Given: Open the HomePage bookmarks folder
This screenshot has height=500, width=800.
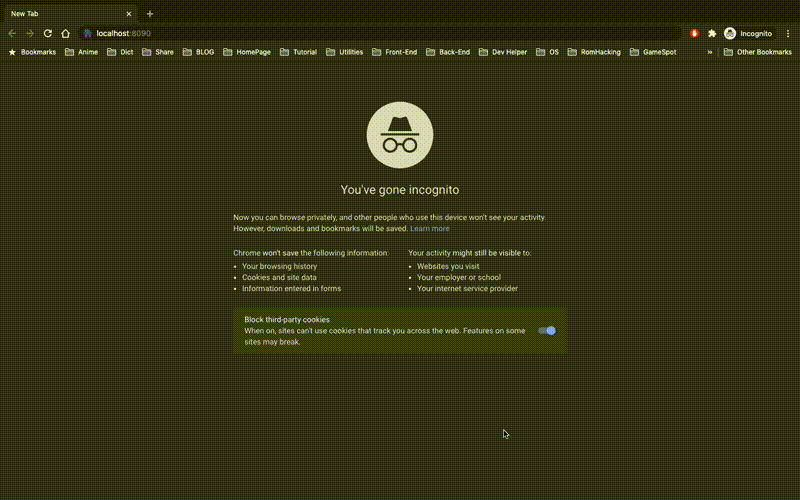Looking at the screenshot, I should [x=247, y=52].
